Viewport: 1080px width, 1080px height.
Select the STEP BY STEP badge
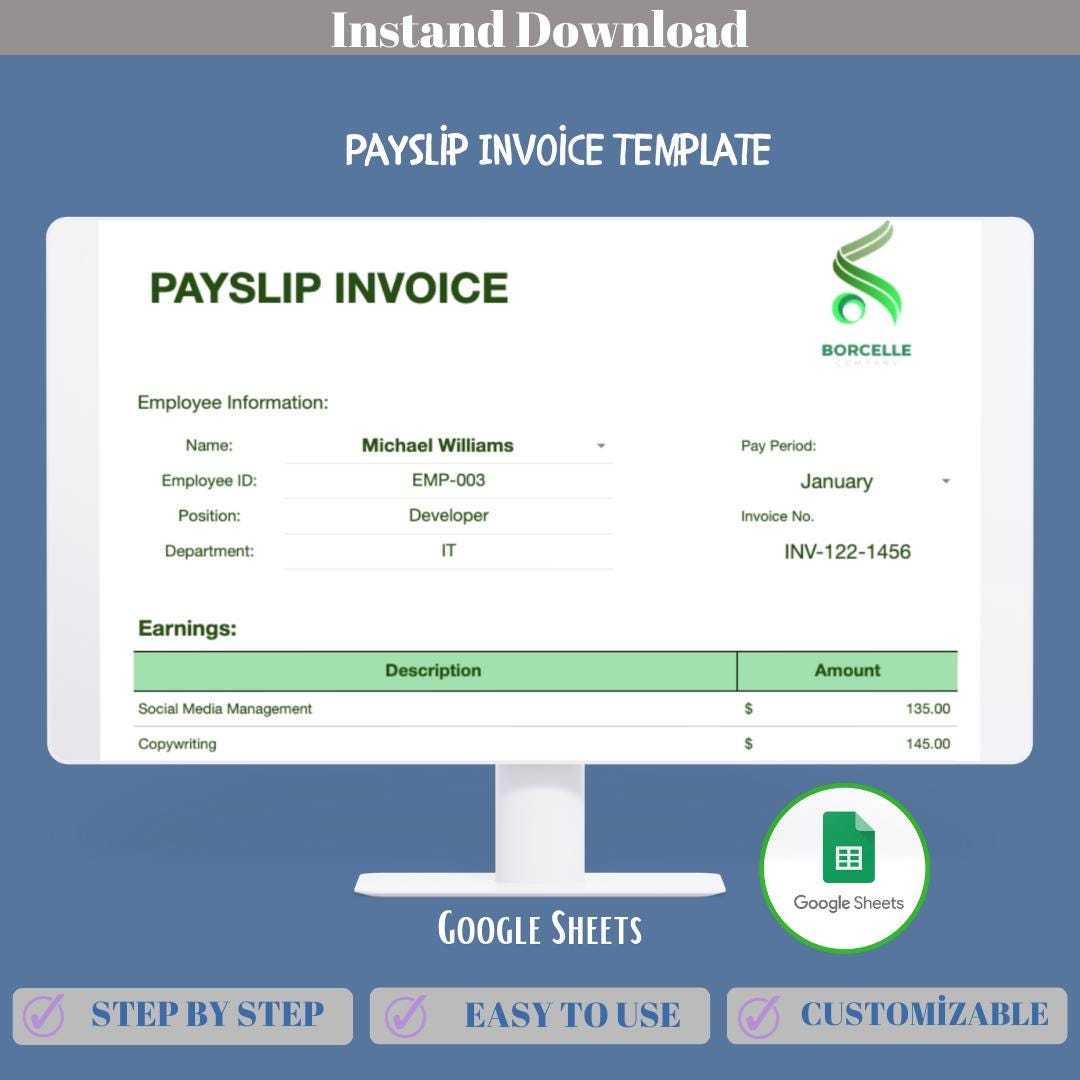click(183, 1015)
